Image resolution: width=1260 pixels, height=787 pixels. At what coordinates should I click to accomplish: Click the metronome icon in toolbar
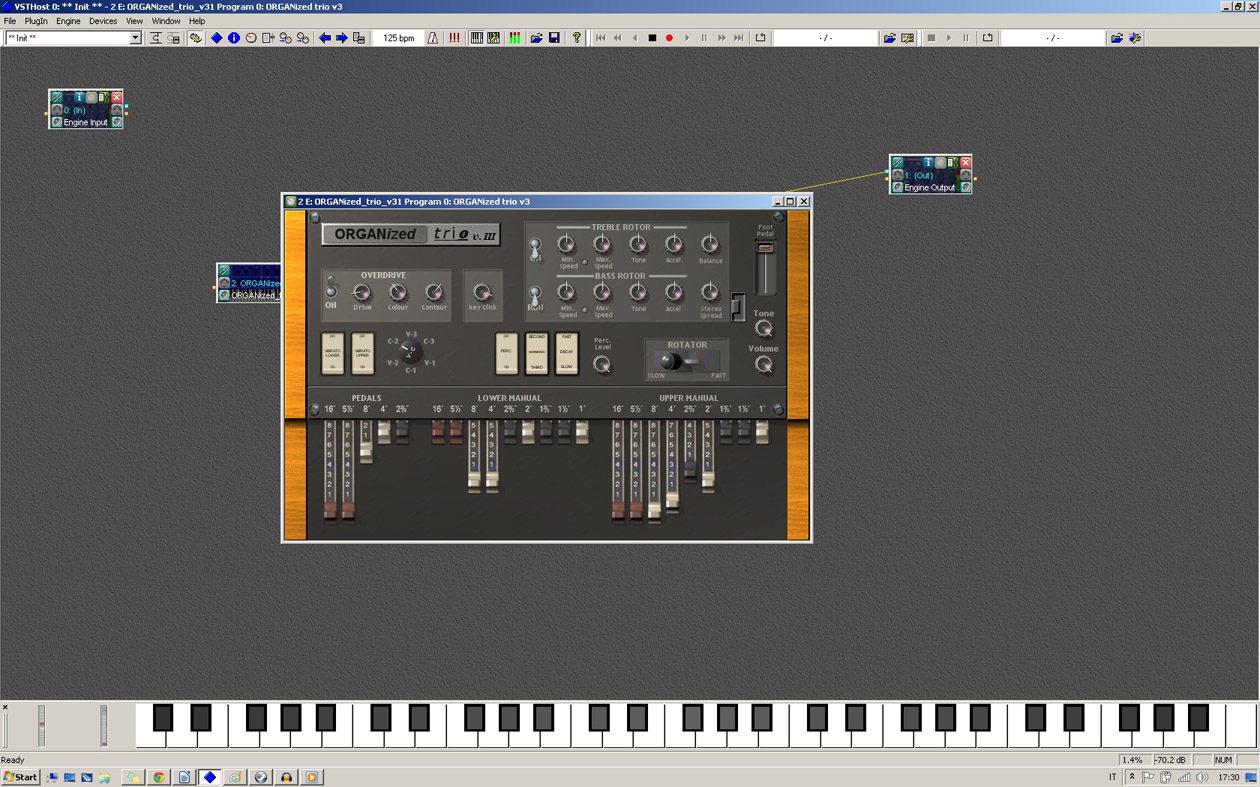point(433,38)
